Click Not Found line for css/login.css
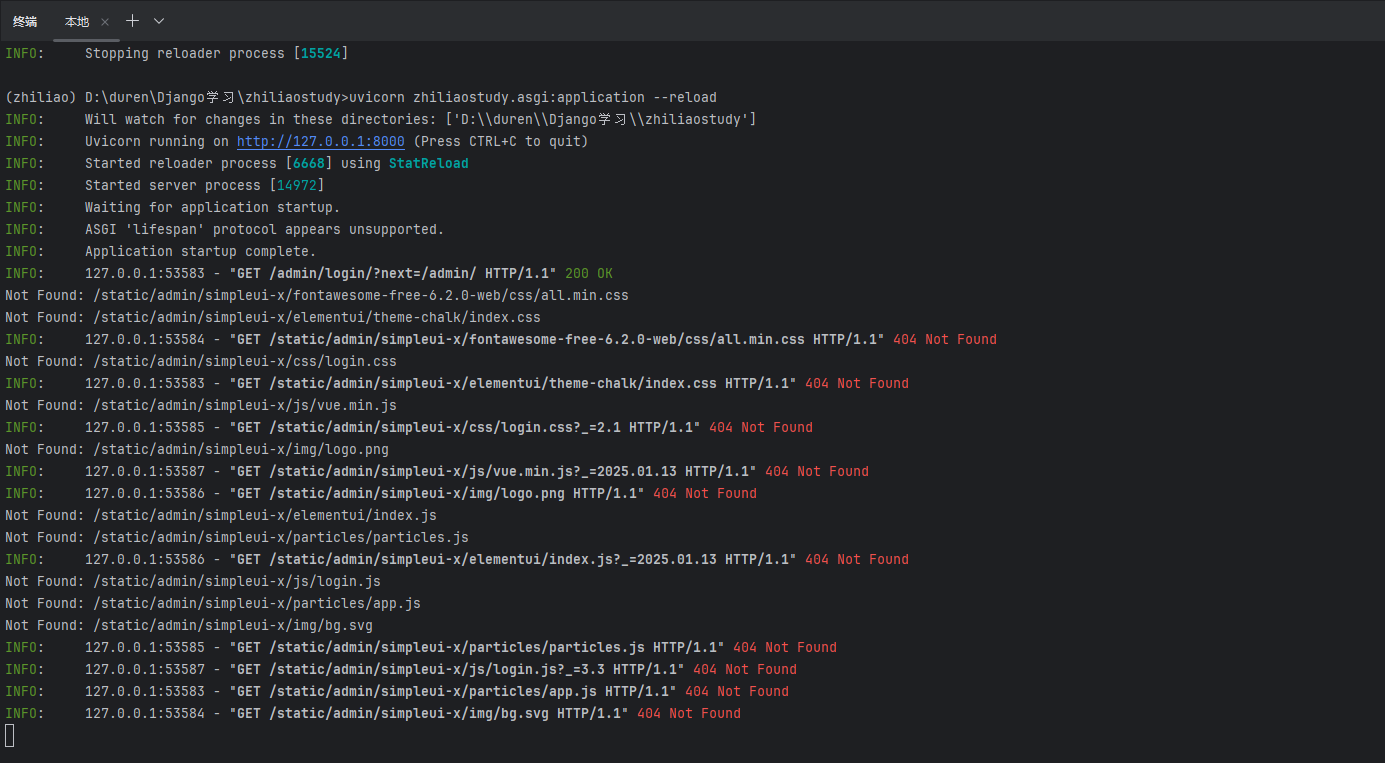This screenshot has width=1385, height=763. point(201,361)
